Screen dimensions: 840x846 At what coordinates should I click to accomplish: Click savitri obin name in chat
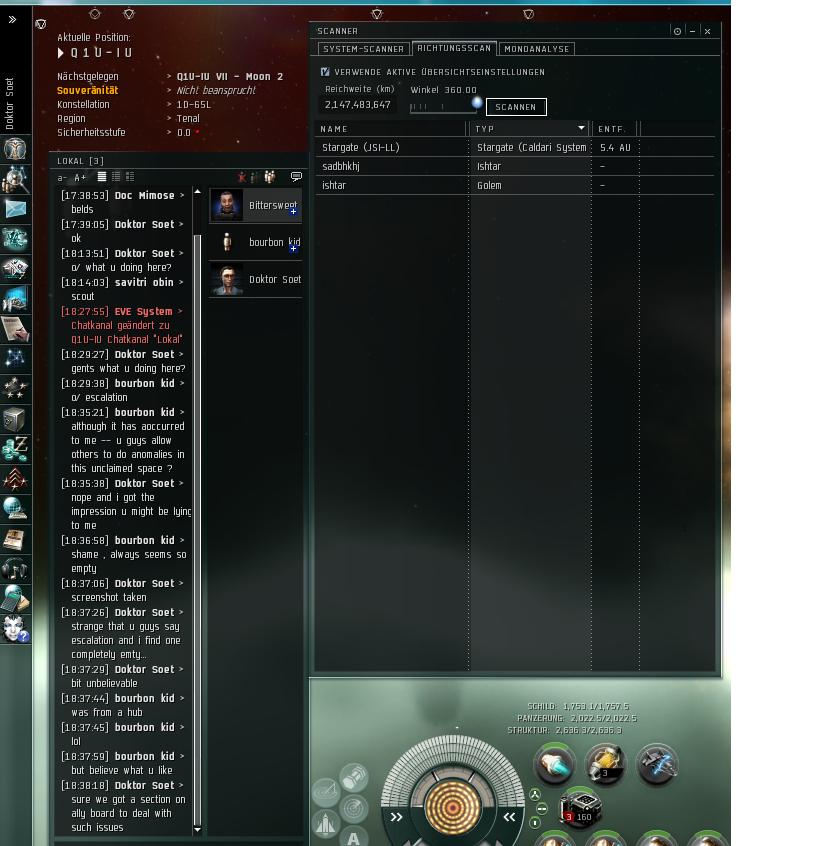pos(144,282)
